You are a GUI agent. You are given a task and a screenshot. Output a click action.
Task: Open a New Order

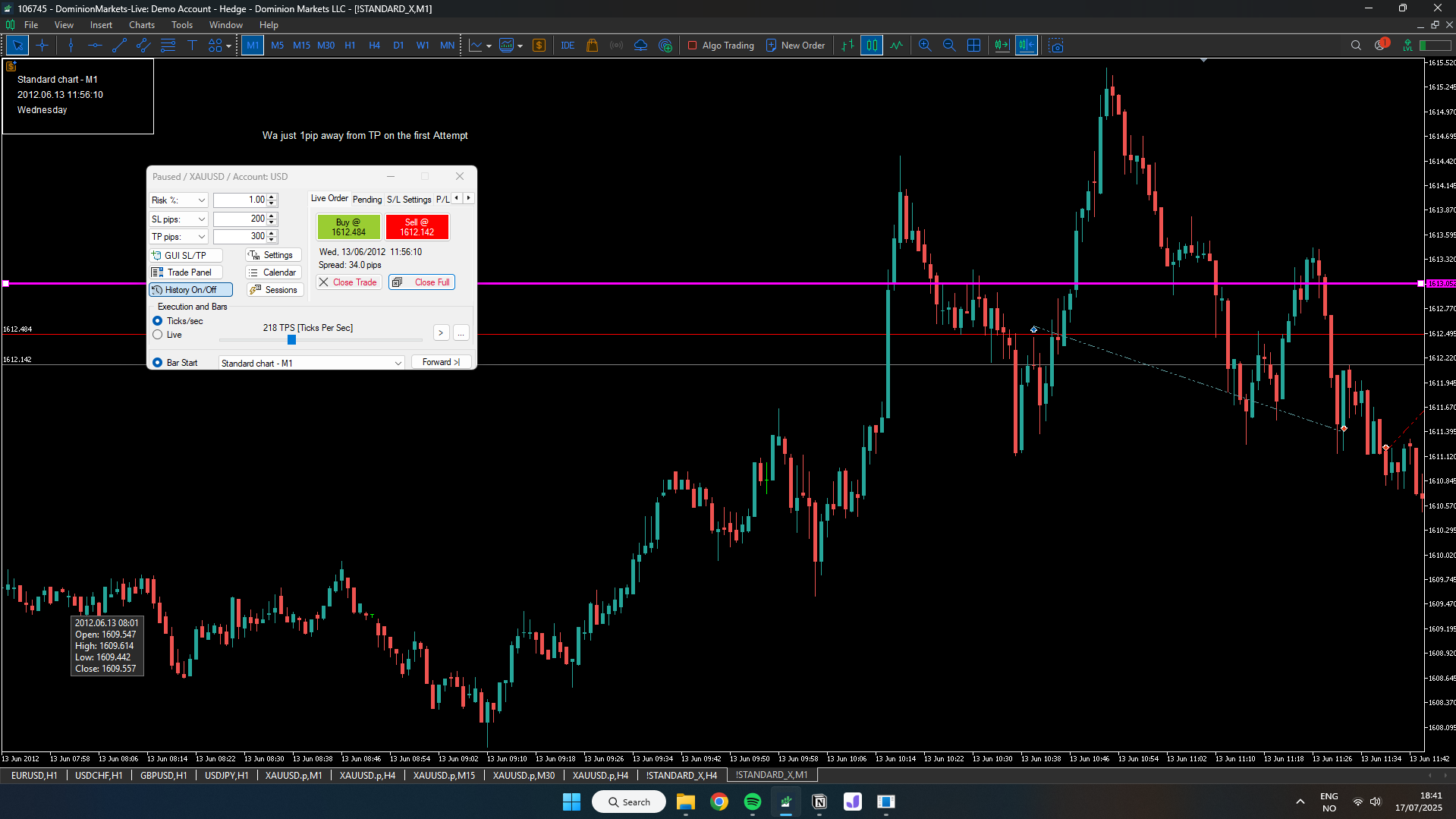(795, 46)
